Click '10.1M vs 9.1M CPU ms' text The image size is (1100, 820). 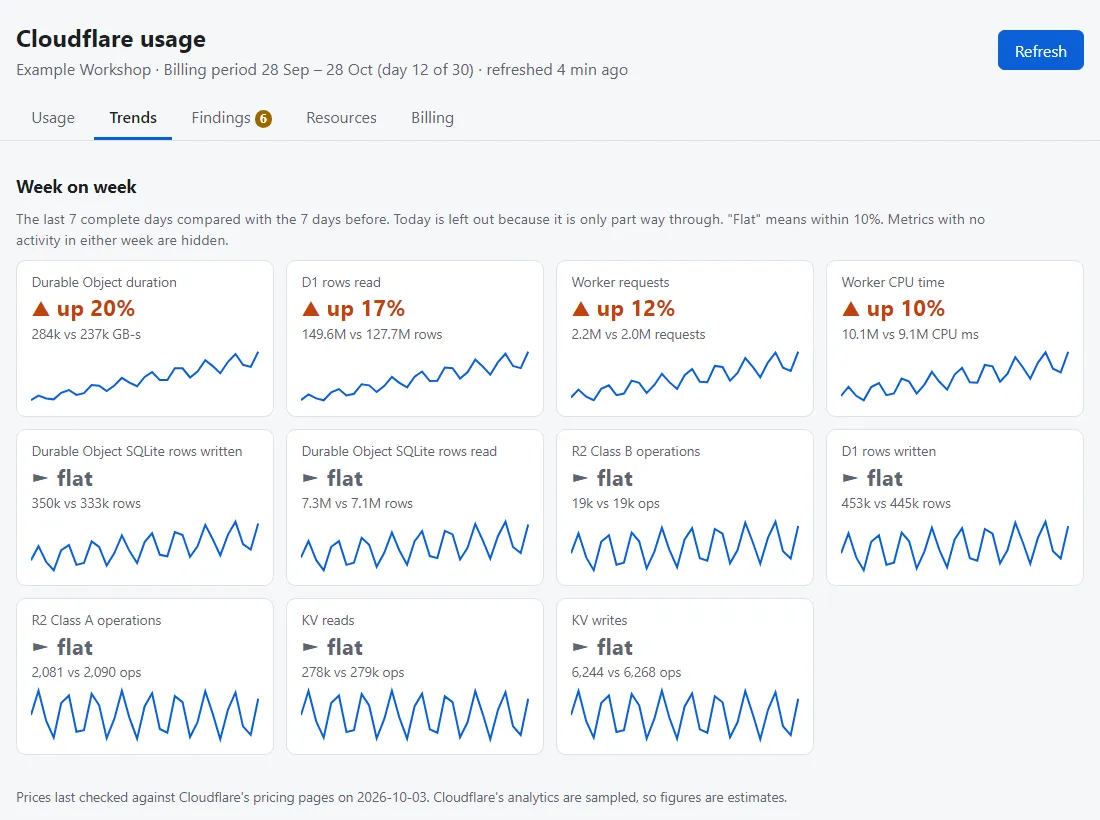pyautogui.click(x=910, y=335)
